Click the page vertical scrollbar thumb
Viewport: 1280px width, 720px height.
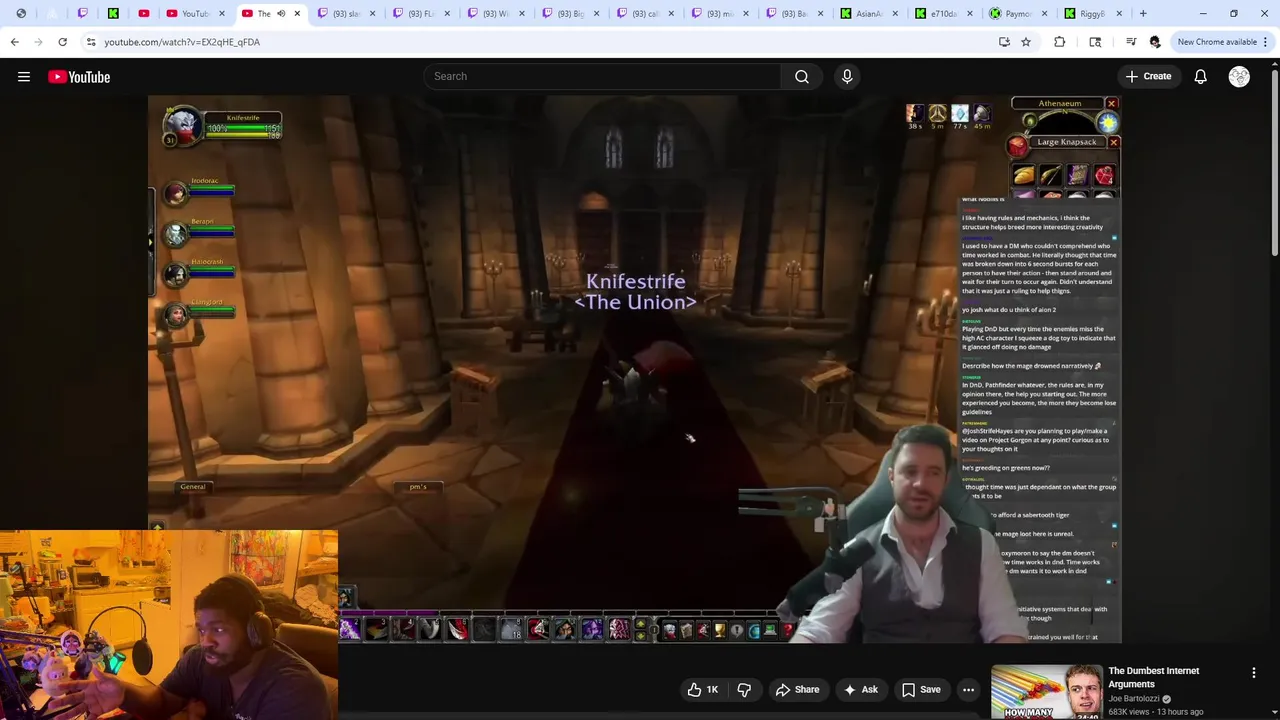(1274, 162)
